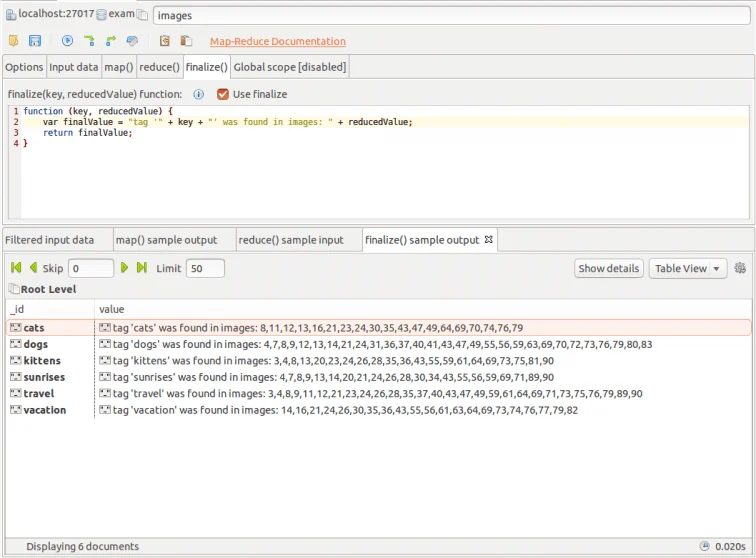Click the value column header
Screen dimensions: 756x558
pyautogui.click(x=423, y=309)
